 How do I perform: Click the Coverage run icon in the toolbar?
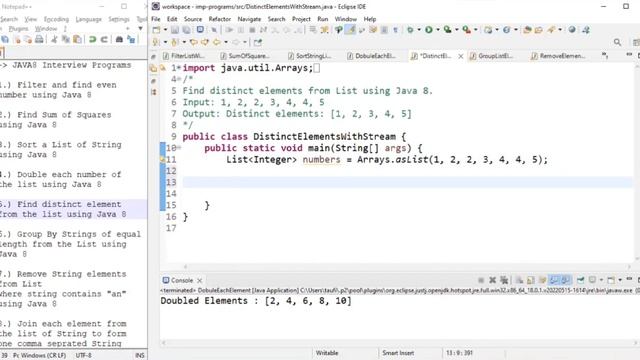(447, 30)
